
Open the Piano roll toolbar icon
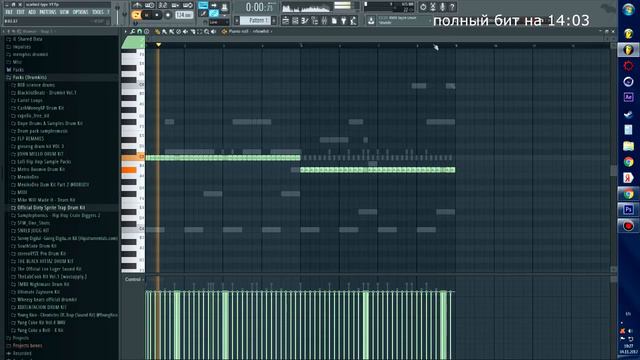click(x=305, y=20)
